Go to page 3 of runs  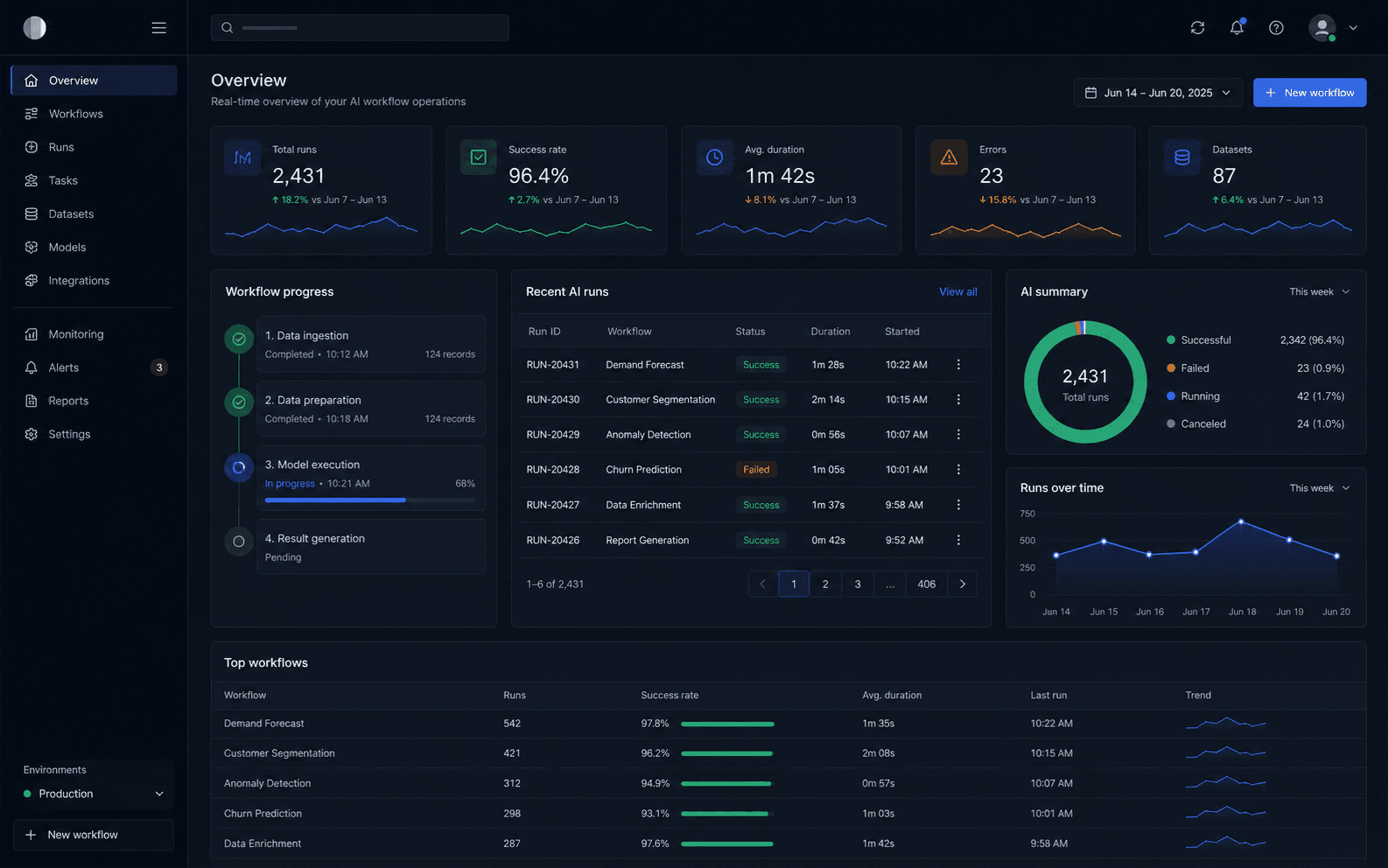point(858,584)
